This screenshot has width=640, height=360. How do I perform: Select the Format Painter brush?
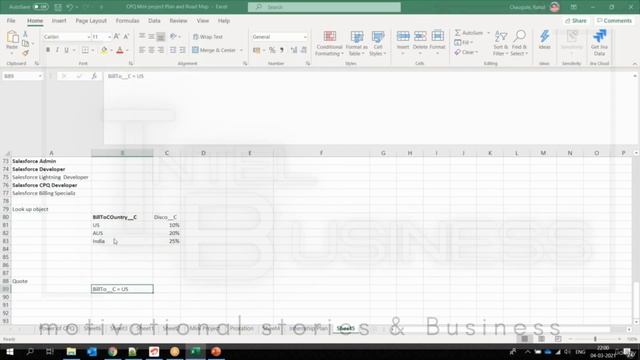click(25, 53)
